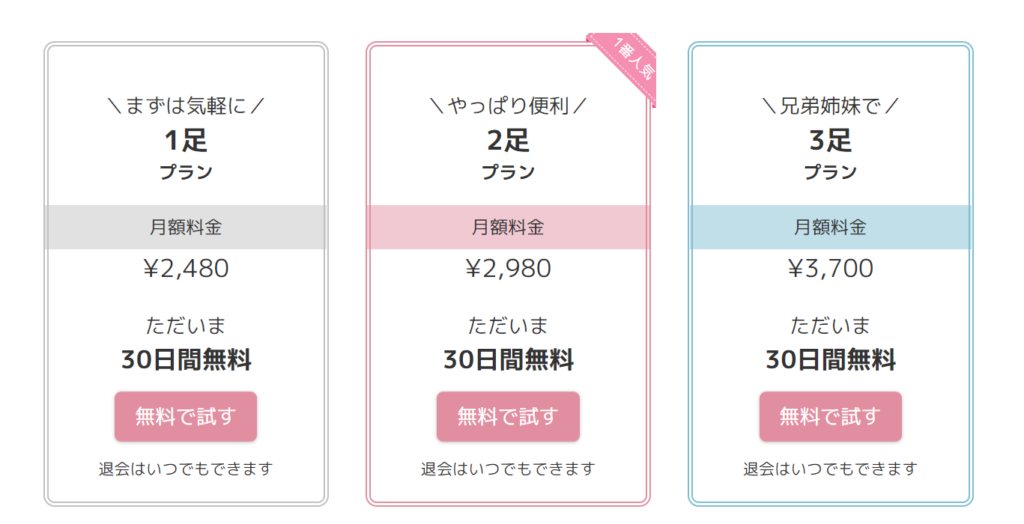Click 30日間無料 text in gray card

click(x=186, y=360)
